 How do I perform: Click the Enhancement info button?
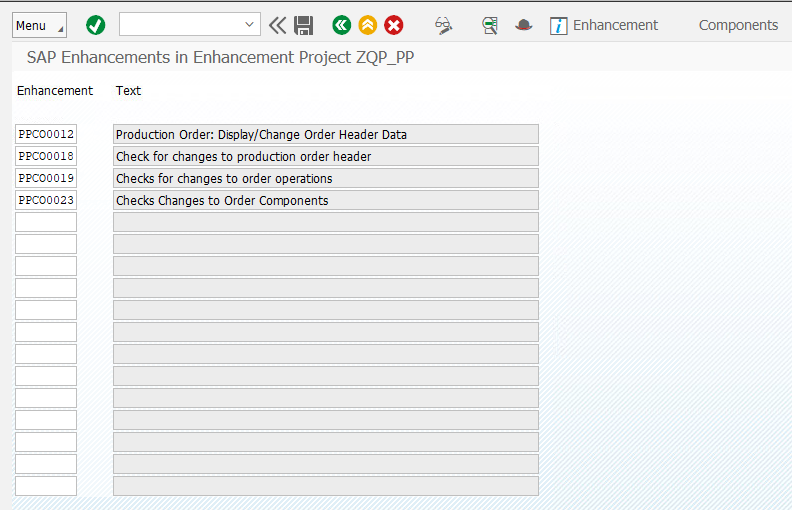click(x=605, y=25)
